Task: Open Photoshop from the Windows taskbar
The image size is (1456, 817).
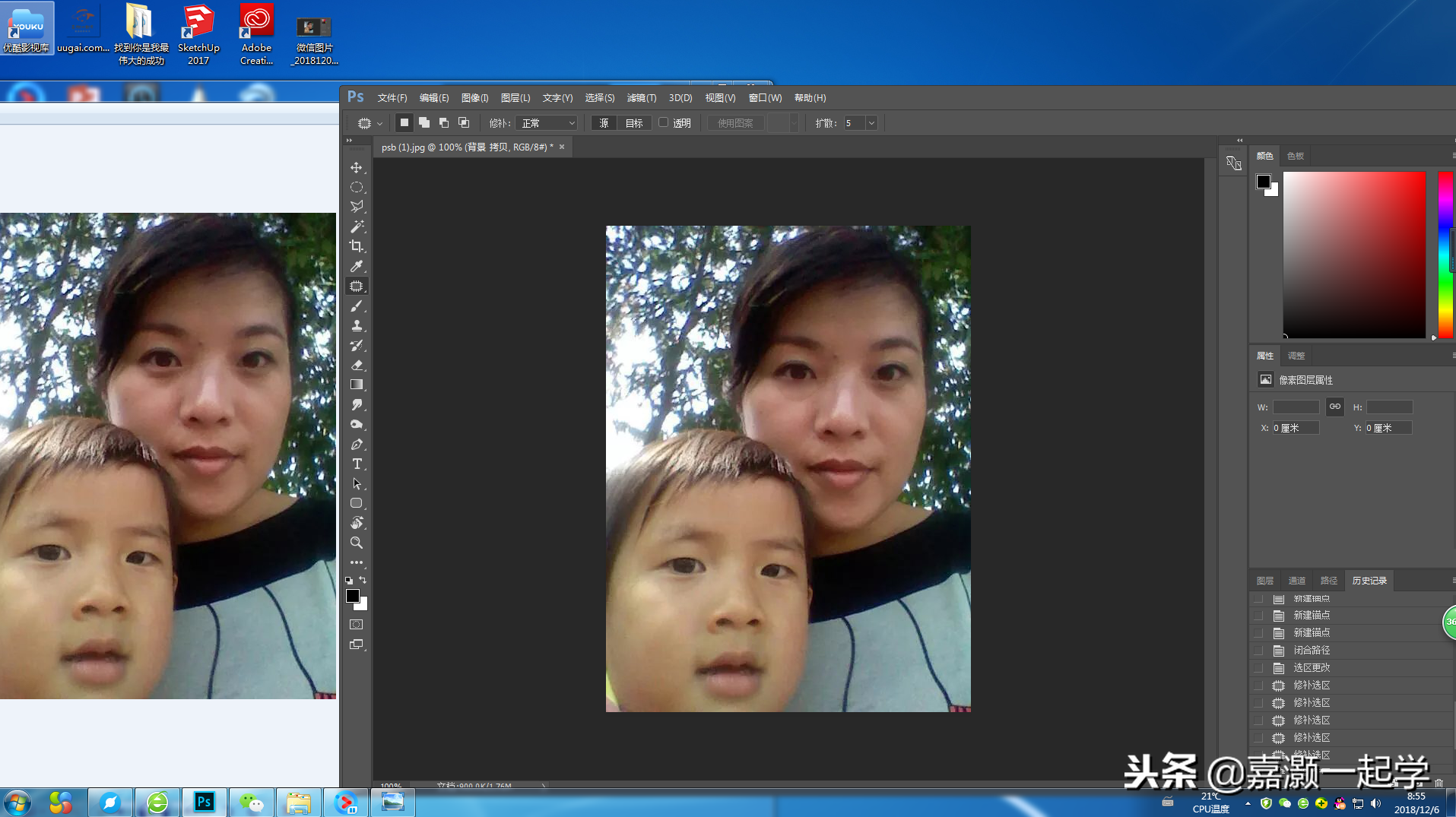Action: coord(204,802)
